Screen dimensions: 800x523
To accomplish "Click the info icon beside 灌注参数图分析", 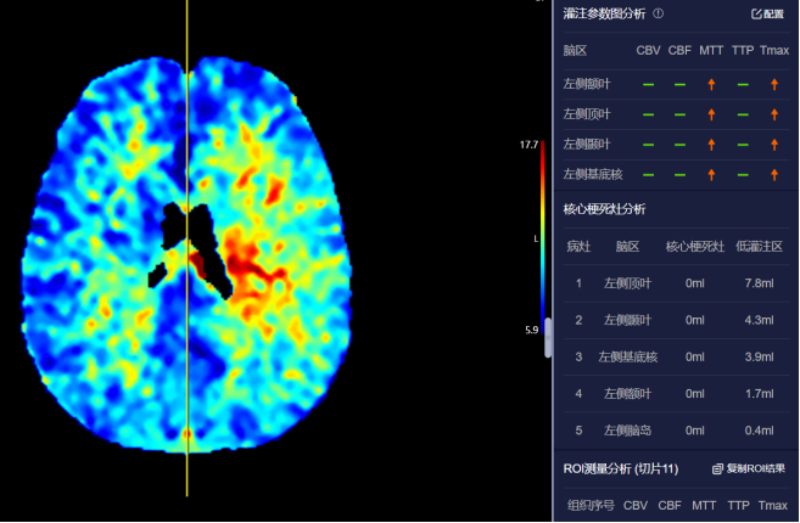I will coord(658,14).
